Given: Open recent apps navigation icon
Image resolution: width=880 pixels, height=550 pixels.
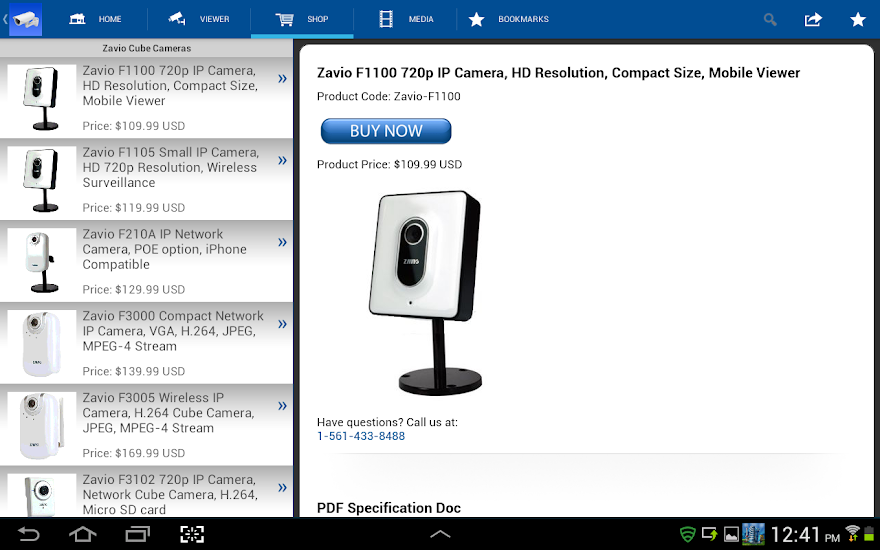Looking at the screenshot, I should coord(138,534).
